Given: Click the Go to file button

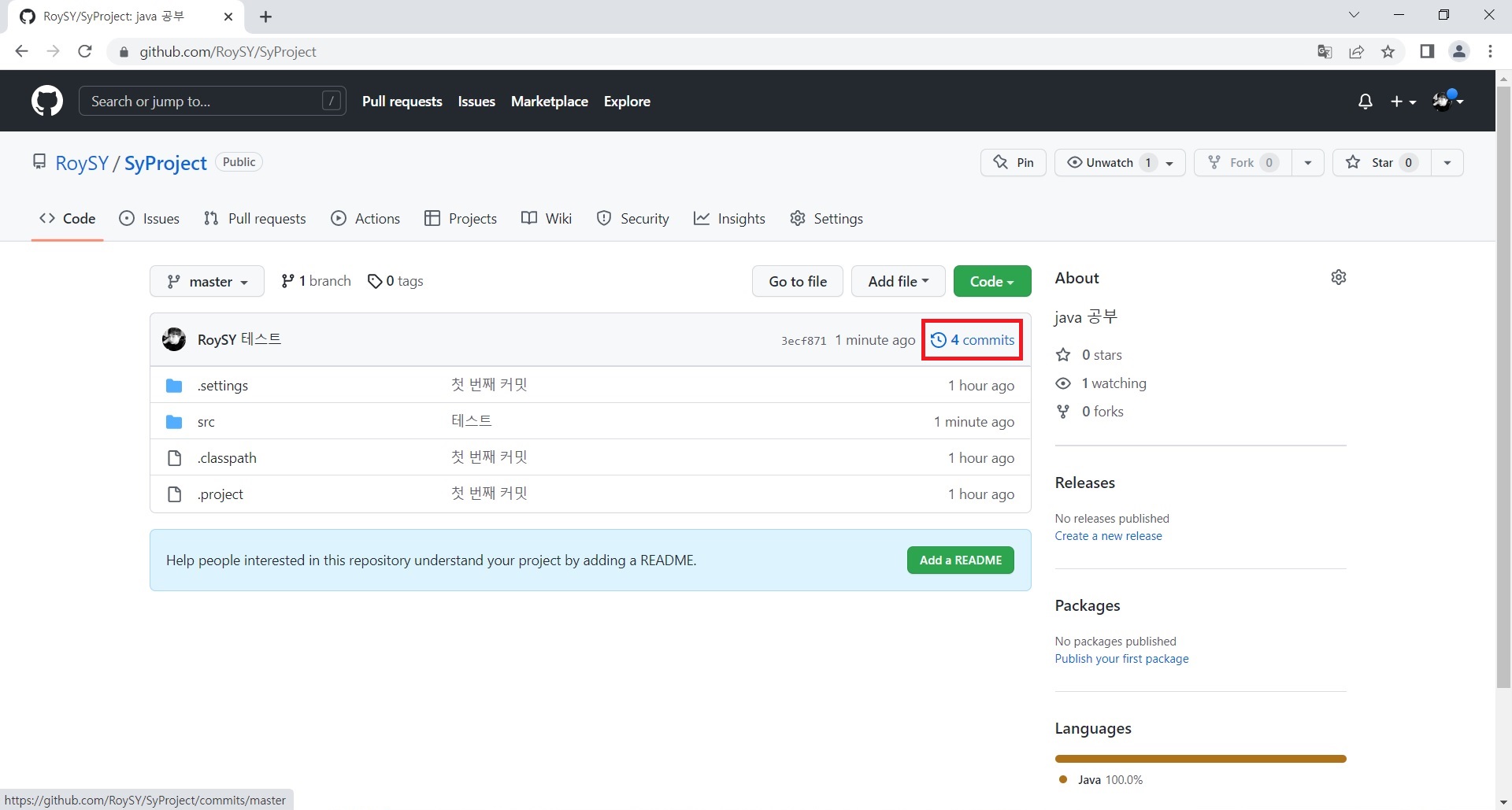Looking at the screenshot, I should pyautogui.click(x=798, y=281).
